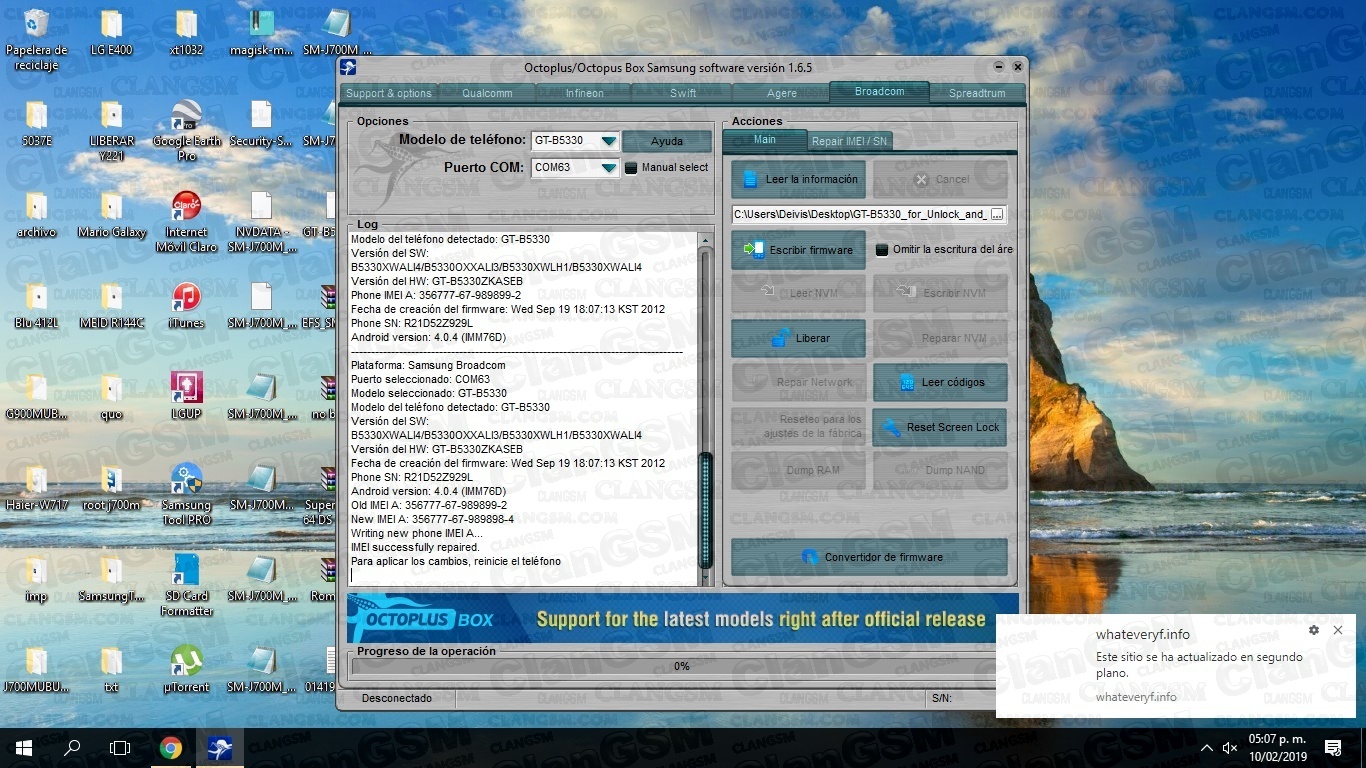This screenshot has width=1366, height=768.
Task: Open taskbar Search
Action: tap(72, 747)
